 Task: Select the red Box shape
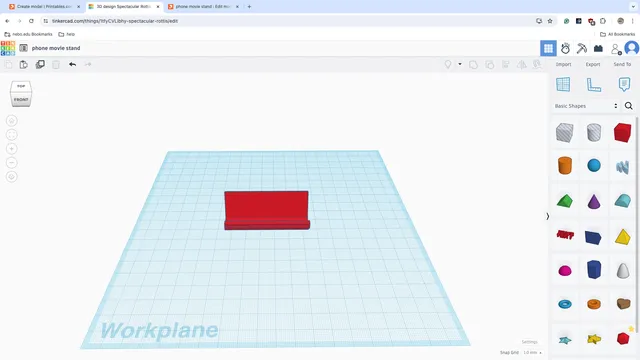pyautogui.click(x=622, y=133)
